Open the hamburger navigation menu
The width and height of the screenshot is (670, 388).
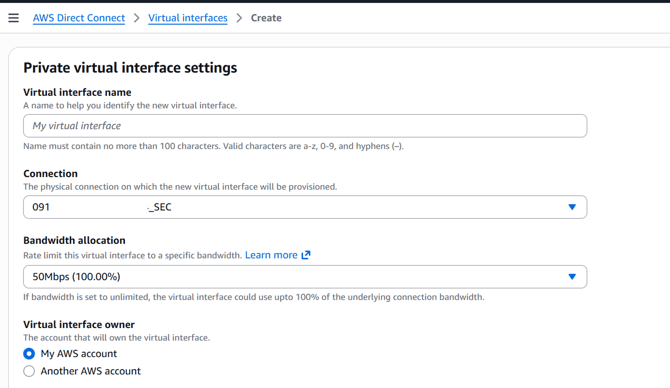(14, 18)
